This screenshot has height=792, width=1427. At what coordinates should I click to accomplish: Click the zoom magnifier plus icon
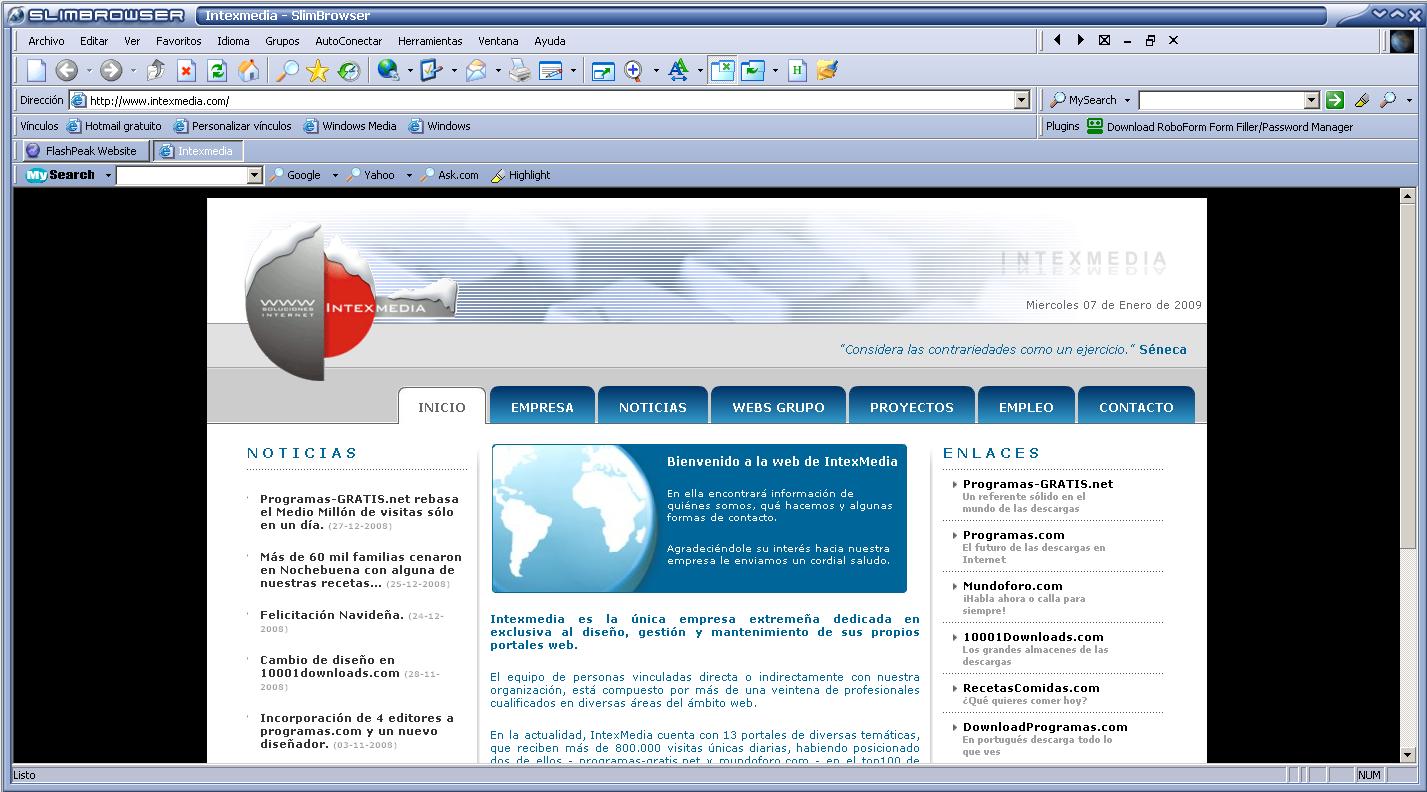pyautogui.click(x=633, y=70)
